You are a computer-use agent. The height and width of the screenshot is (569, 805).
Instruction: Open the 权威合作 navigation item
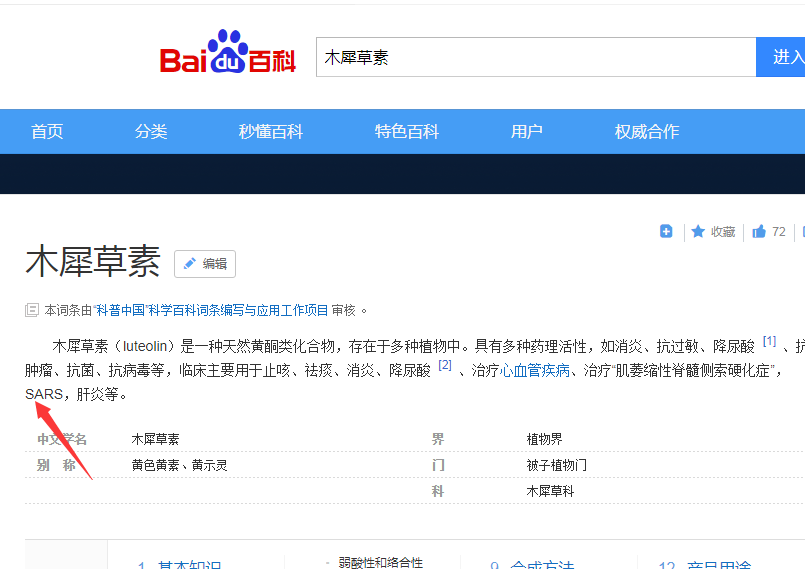647,131
